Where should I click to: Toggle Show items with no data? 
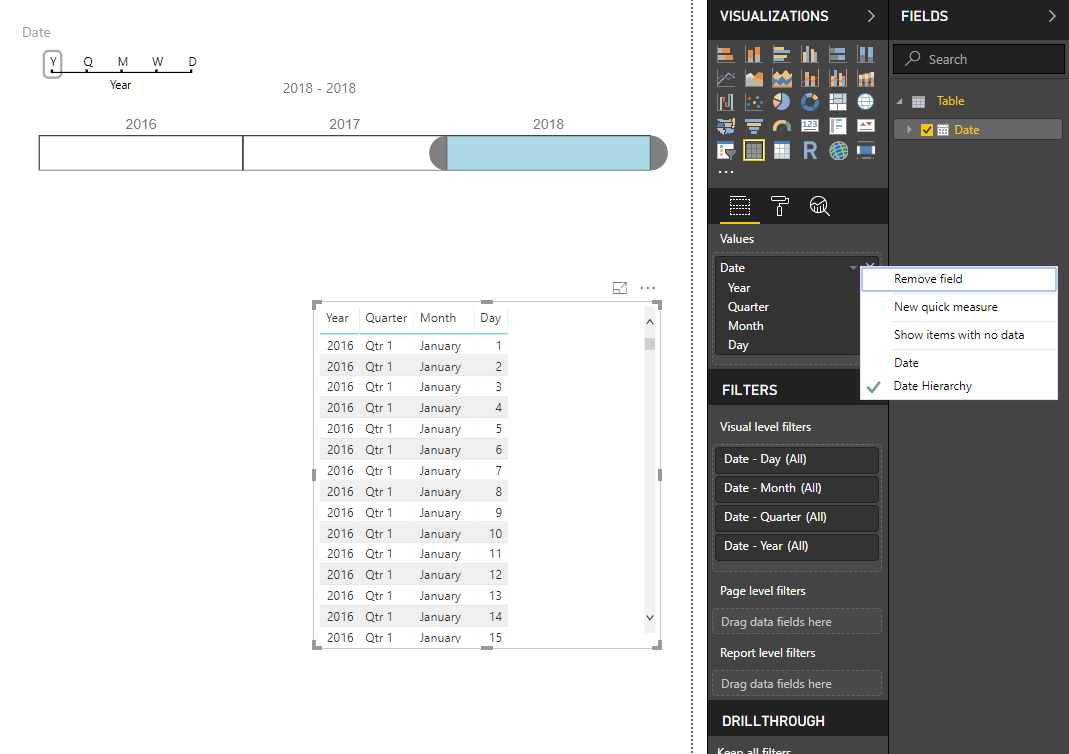959,335
